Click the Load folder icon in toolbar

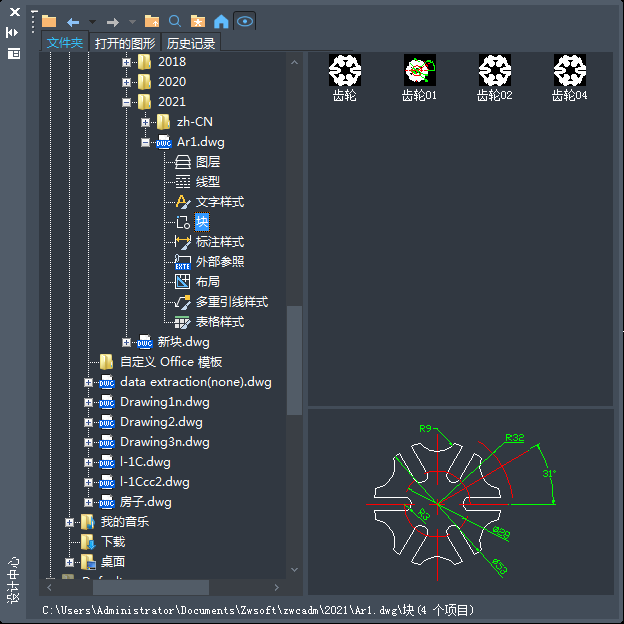49,21
